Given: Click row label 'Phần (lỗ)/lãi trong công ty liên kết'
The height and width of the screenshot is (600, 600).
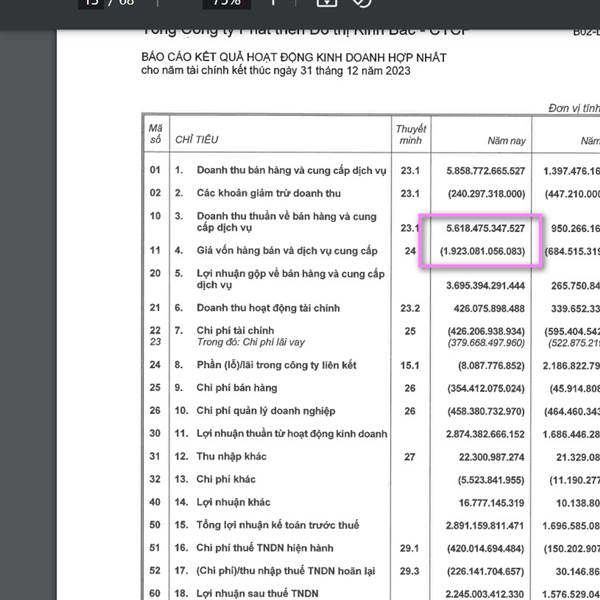Looking at the screenshot, I should (276, 365).
